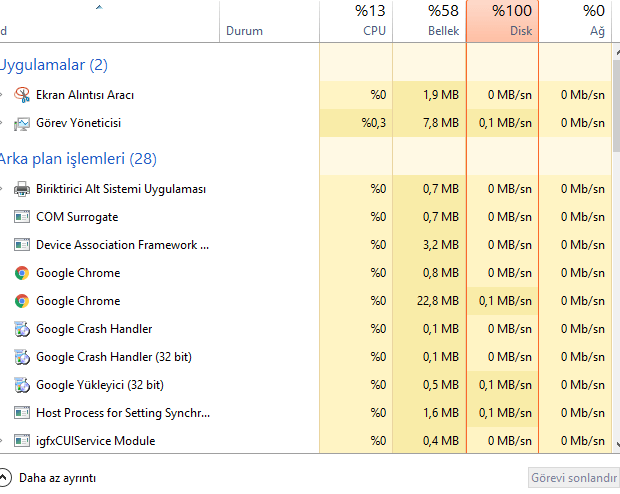The height and width of the screenshot is (494, 620).
Task: Sort by the Ağ column header
Action: pyautogui.click(x=575, y=21)
